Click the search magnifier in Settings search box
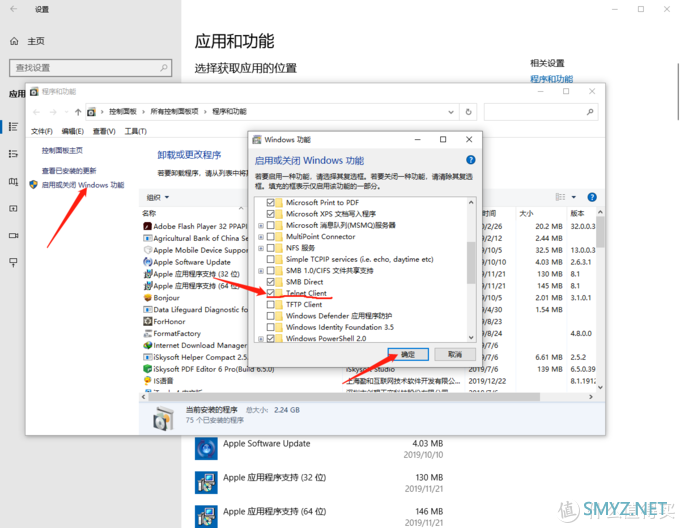This screenshot has height=528, width=680. pos(163,68)
